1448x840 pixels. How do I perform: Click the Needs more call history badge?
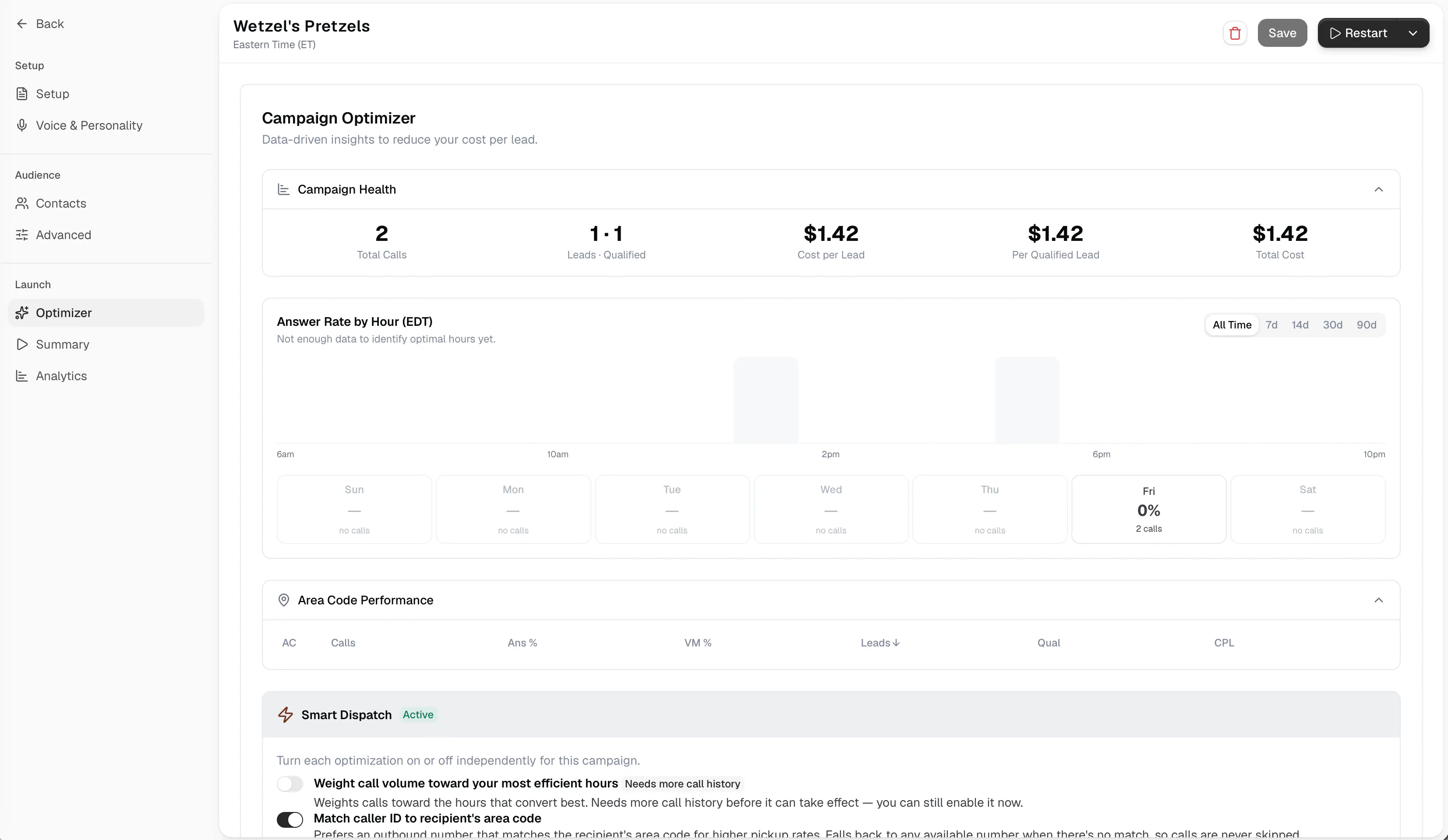tap(682, 784)
